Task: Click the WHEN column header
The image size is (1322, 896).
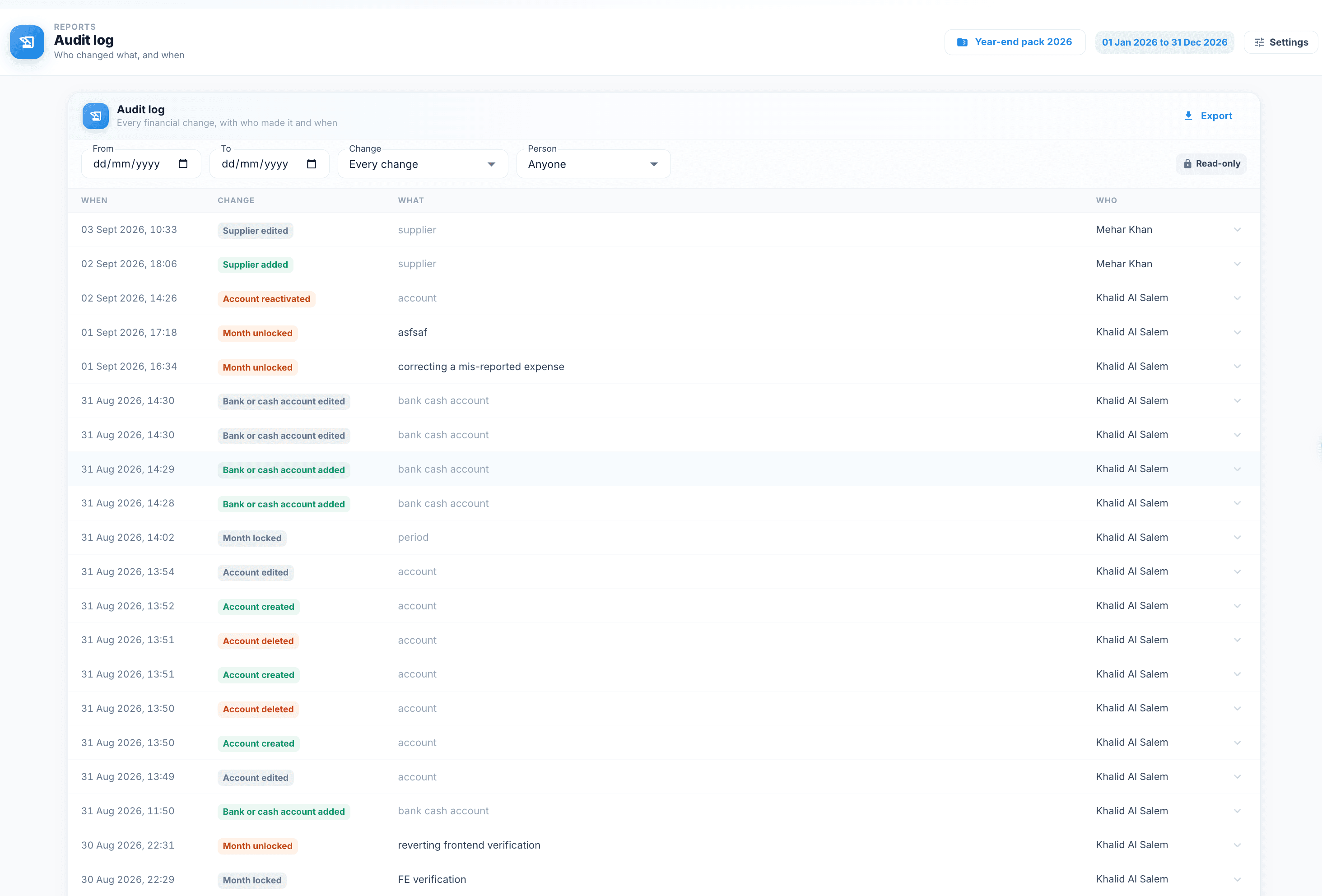Action: [x=94, y=200]
